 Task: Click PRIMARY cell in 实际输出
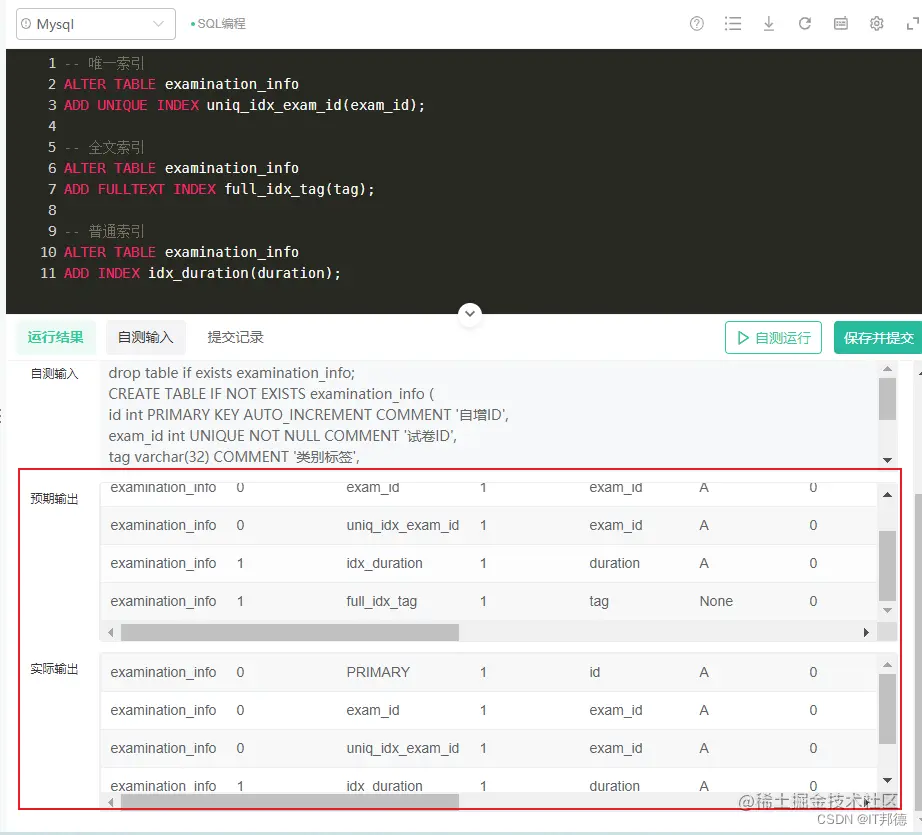(x=378, y=672)
